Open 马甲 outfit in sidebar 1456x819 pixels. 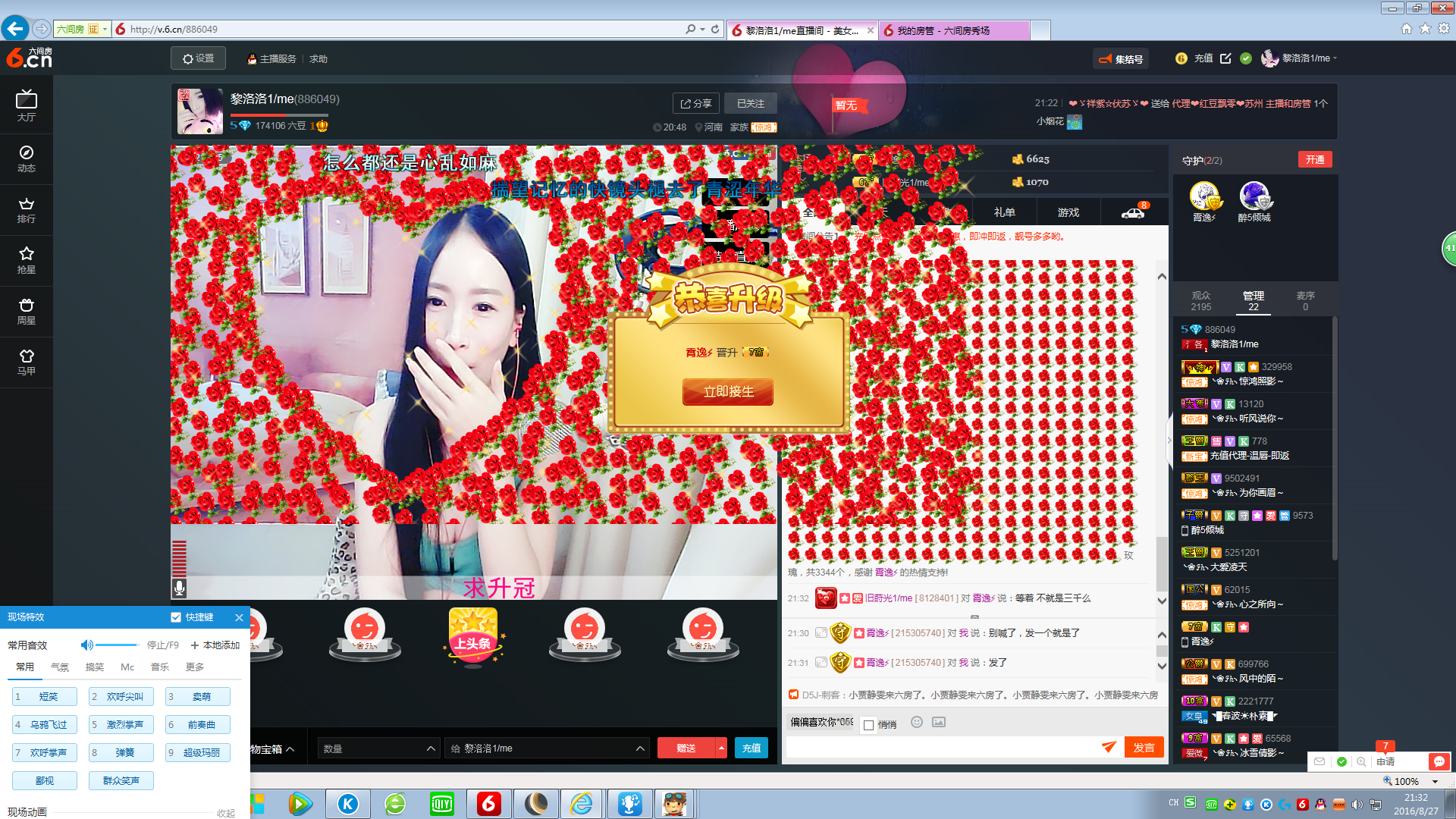pos(27,362)
